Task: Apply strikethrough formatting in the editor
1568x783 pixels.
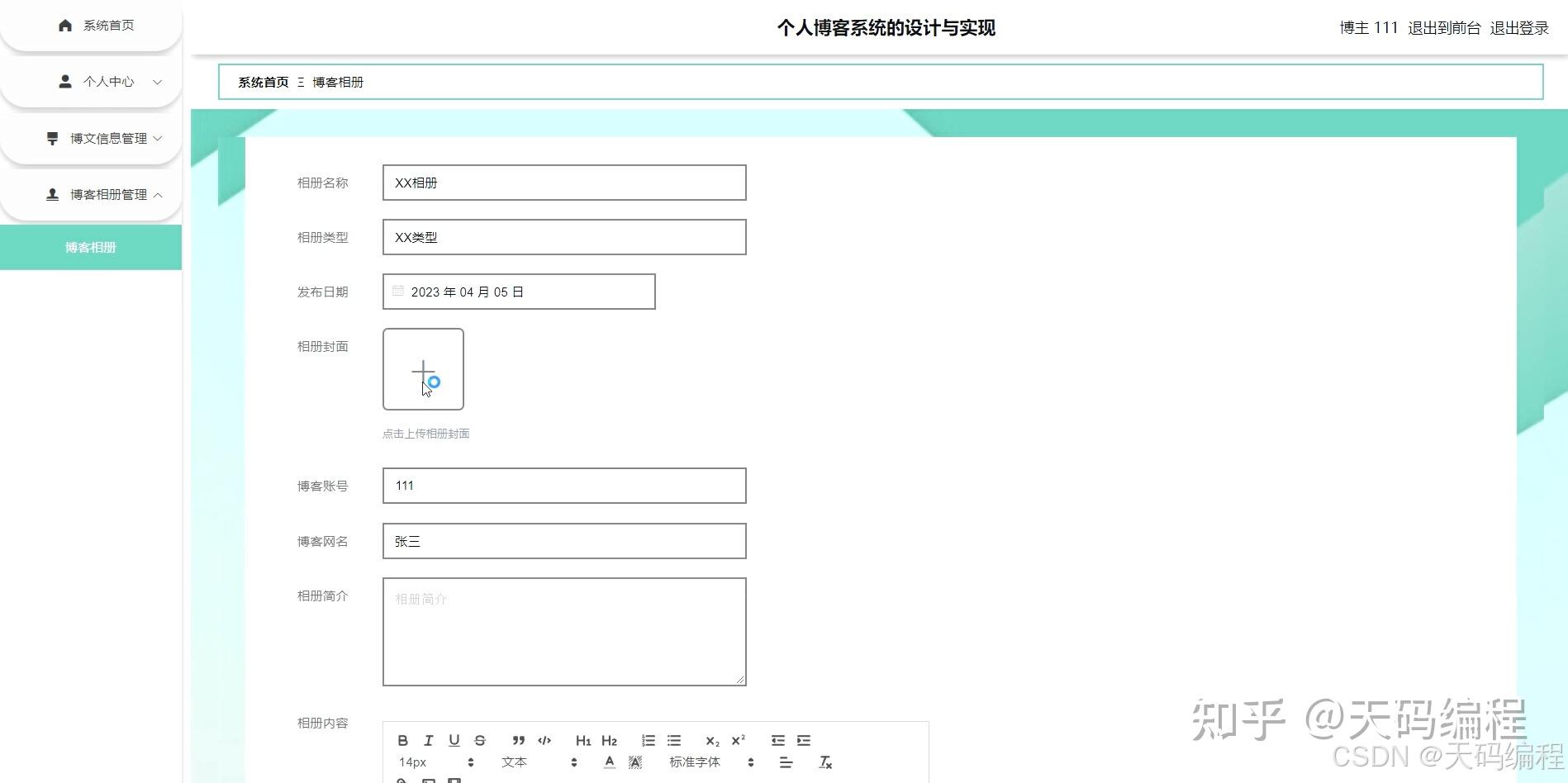Action: click(x=479, y=740)
